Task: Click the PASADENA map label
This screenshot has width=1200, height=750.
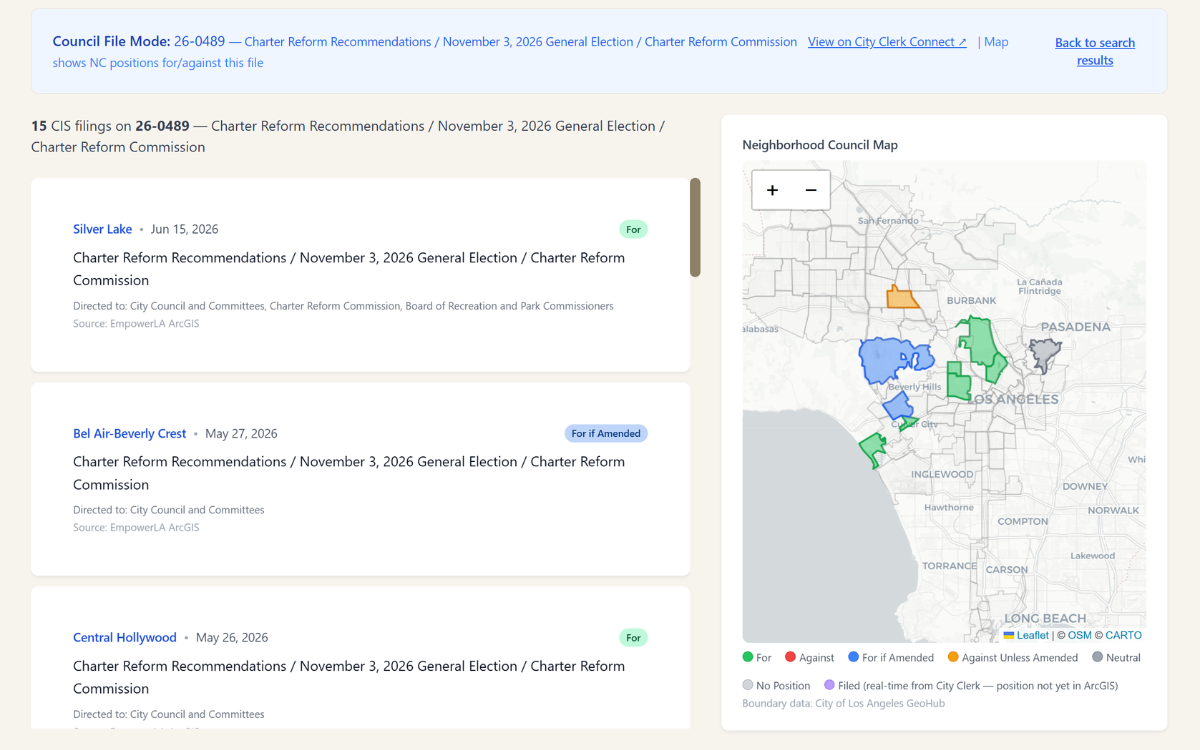Action: point(1075,327)
